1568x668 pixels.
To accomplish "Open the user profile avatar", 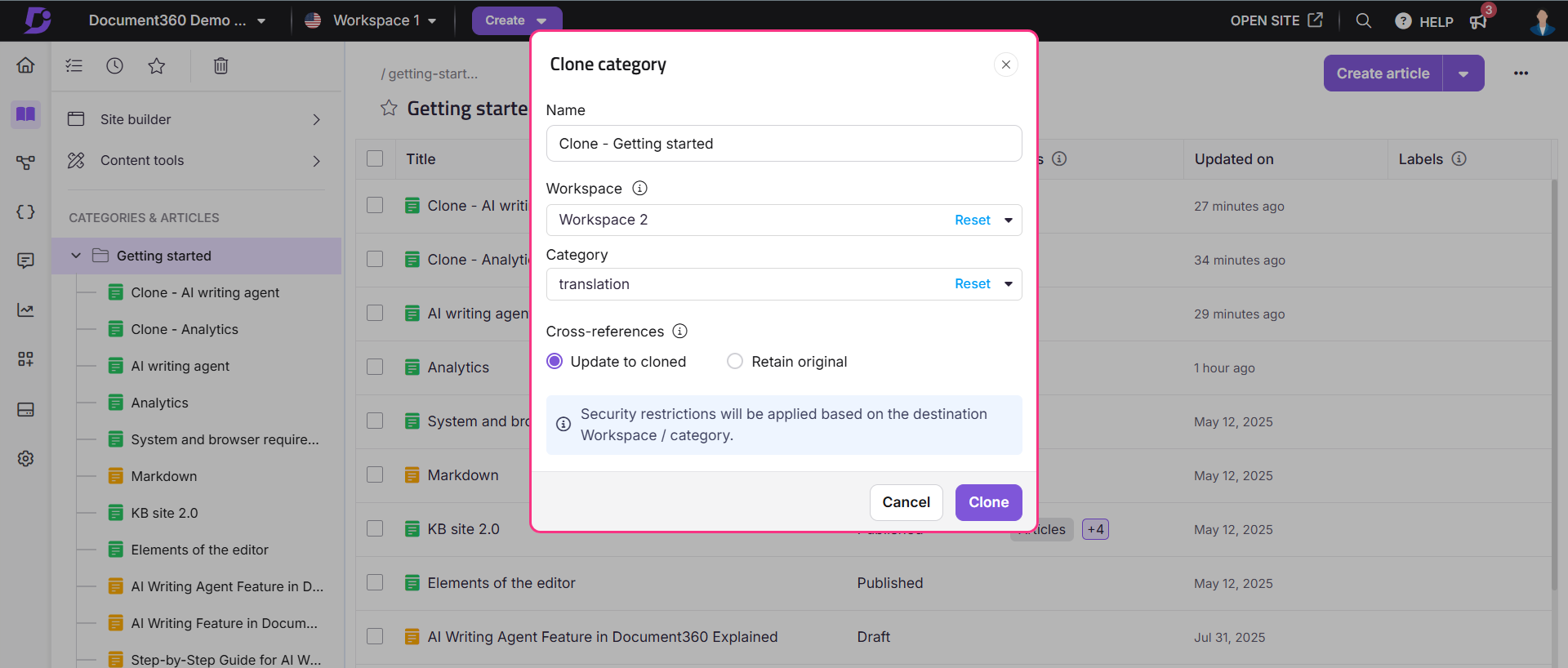I will [1542, 21].
